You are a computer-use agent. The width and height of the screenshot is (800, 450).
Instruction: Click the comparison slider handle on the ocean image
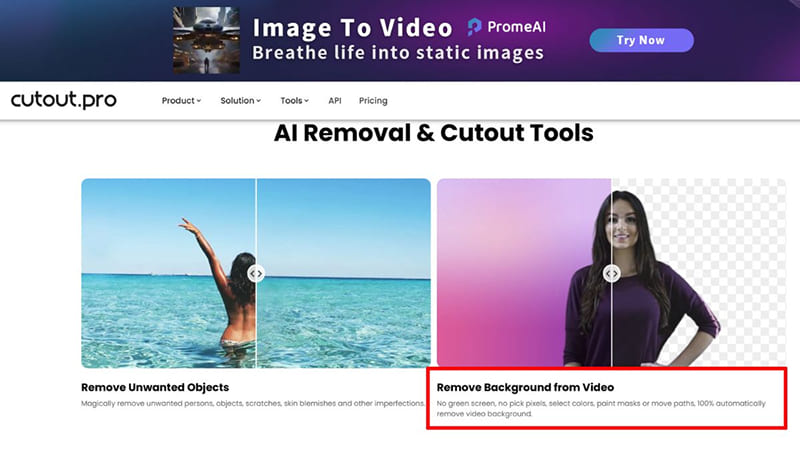click(256, 272)
